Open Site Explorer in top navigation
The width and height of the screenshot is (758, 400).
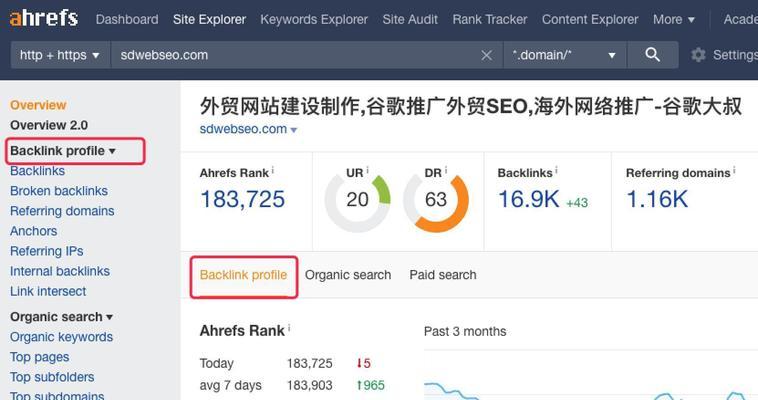[x=209, y=19]
